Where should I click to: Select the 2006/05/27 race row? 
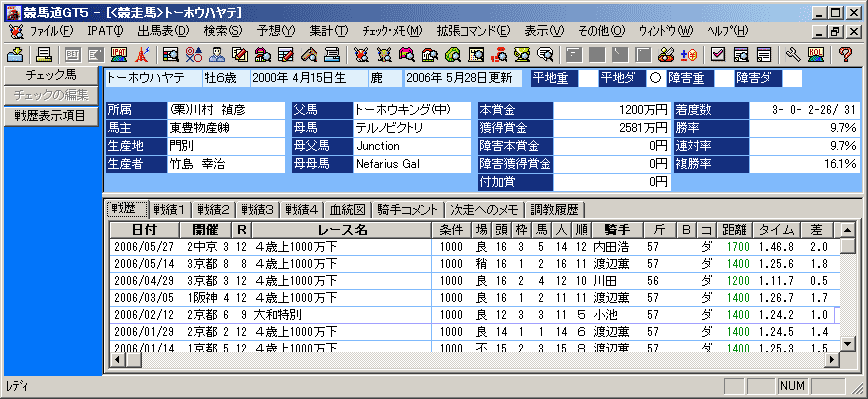pyautogui.click(x=474, y=247)
